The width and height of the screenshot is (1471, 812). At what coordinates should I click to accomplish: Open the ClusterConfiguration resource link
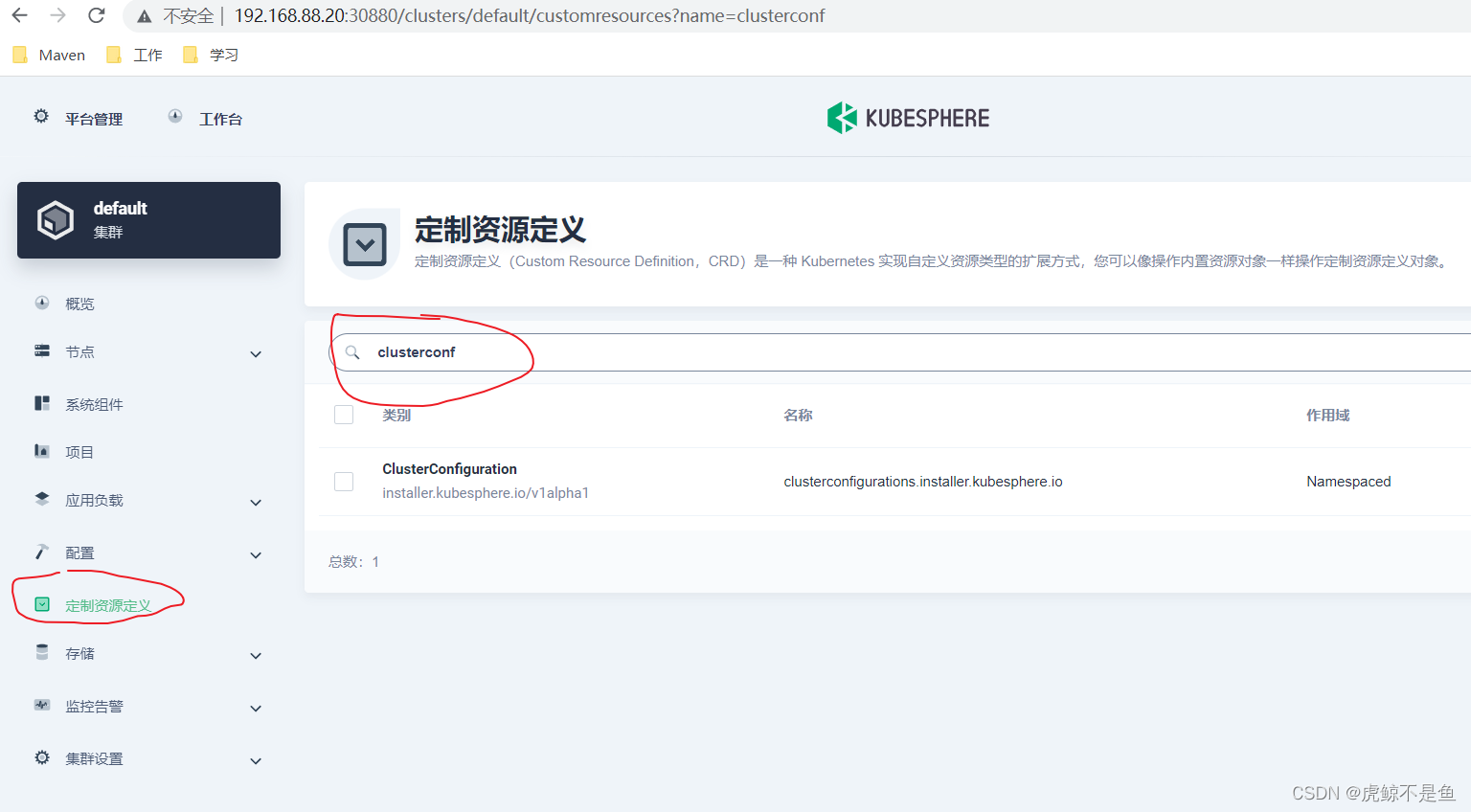click(449, 468)
